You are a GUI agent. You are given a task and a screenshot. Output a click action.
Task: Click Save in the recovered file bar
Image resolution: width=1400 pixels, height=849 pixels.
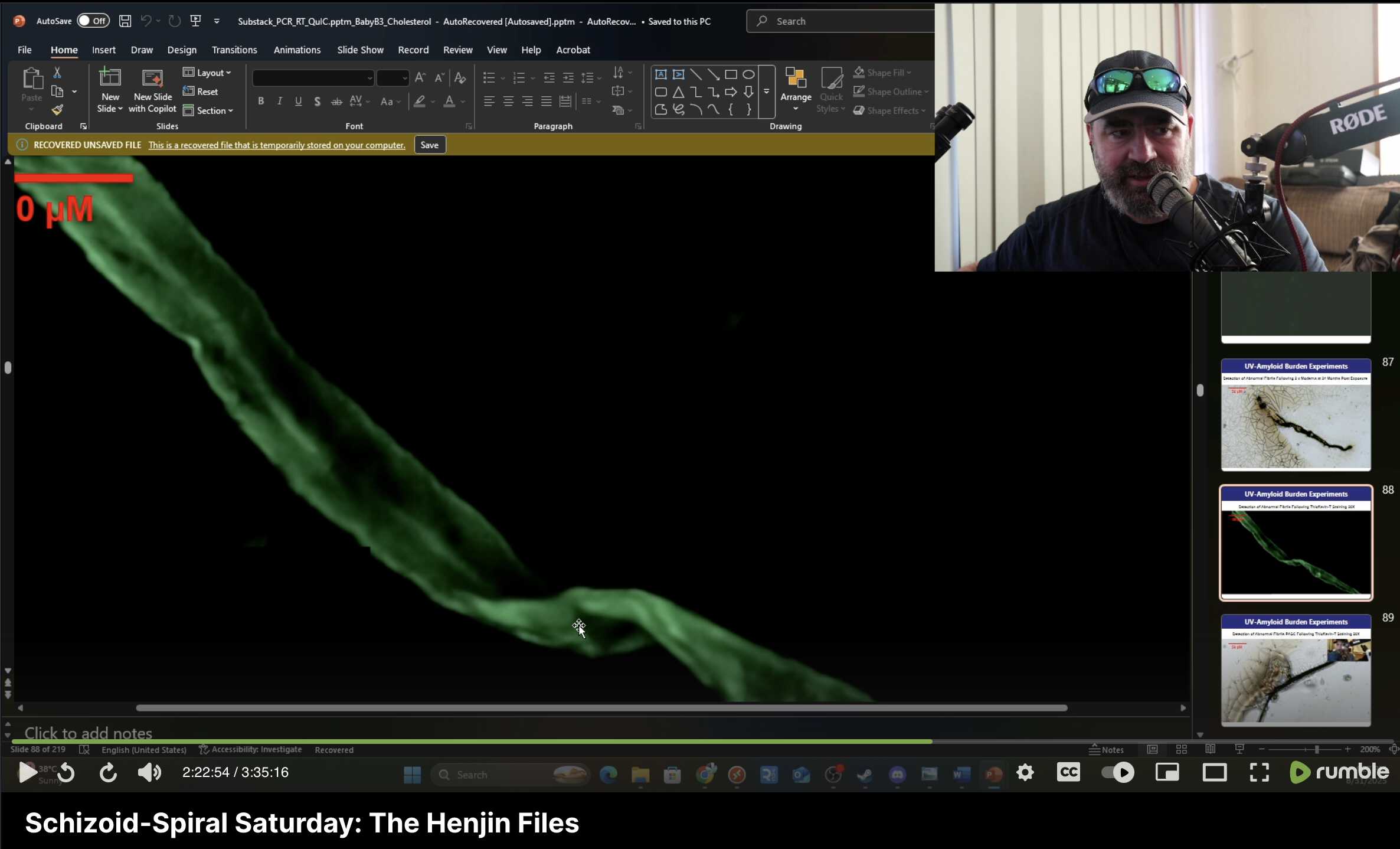pyautogui.click(x=430, y=145)
